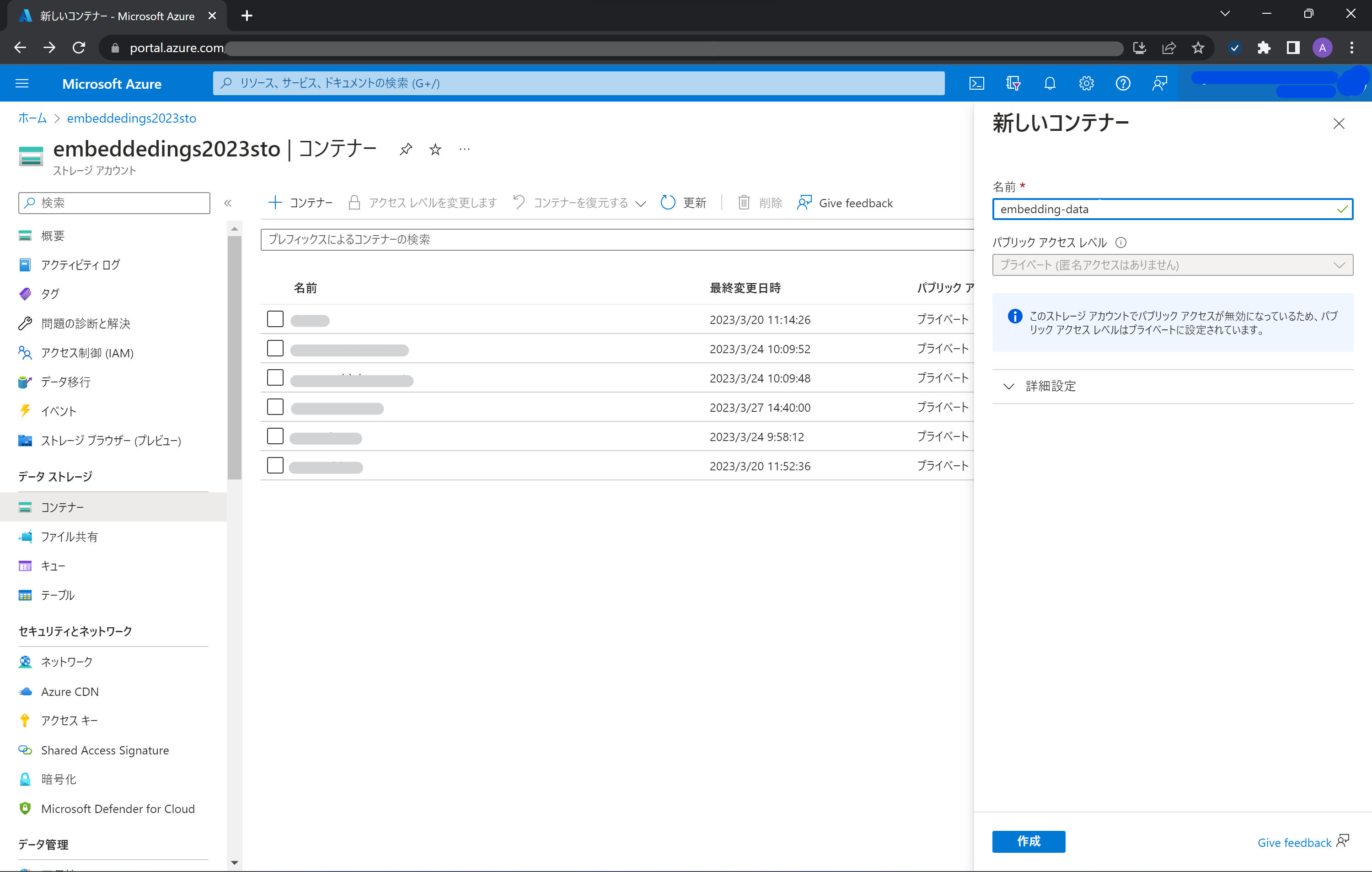The image size is (1372, 872).
Task: Select checkbox for 2023/3/27 14:40:00 container
Action: pyautogui.click(x=275, y=407)
